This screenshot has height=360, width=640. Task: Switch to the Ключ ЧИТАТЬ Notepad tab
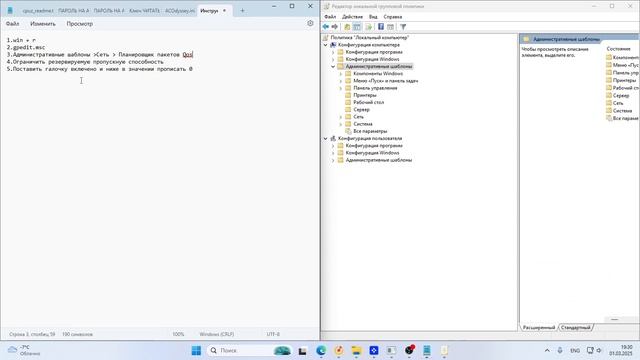tap(144, 11)
